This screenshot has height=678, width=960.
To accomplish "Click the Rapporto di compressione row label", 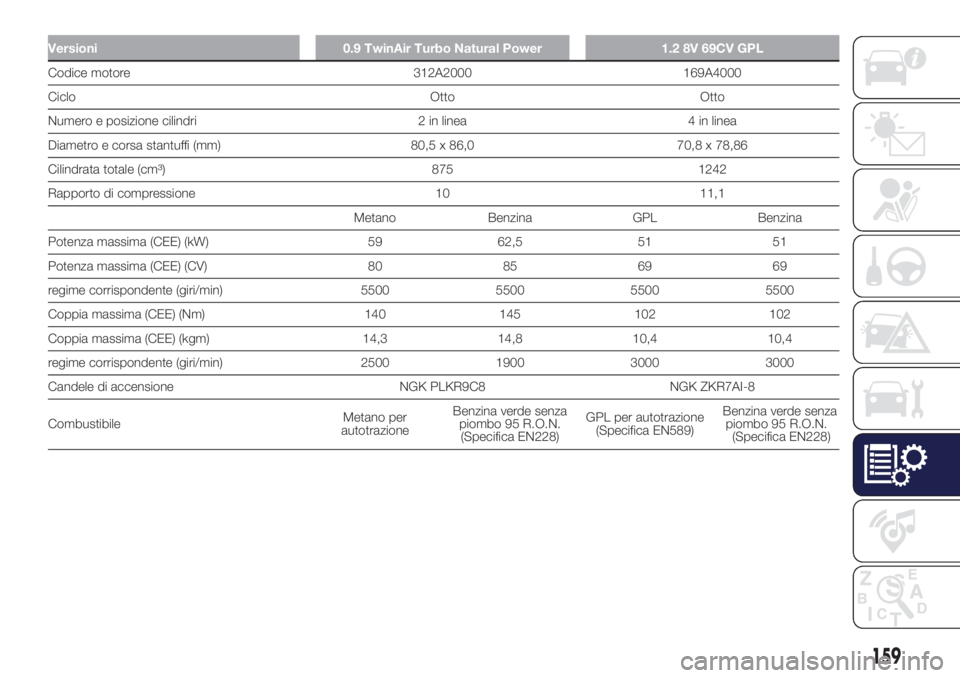I will pyautogui.click(x=124, y=192).
